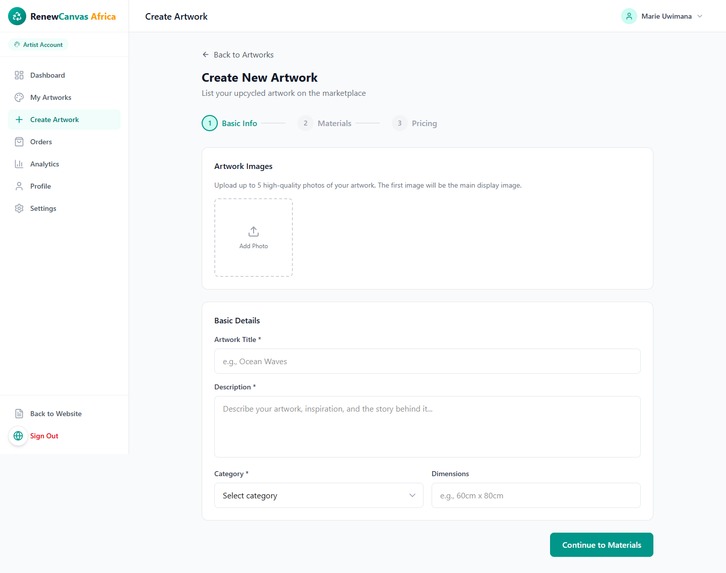
Task: Open the Profile page
Action: [x=64, y=186]
